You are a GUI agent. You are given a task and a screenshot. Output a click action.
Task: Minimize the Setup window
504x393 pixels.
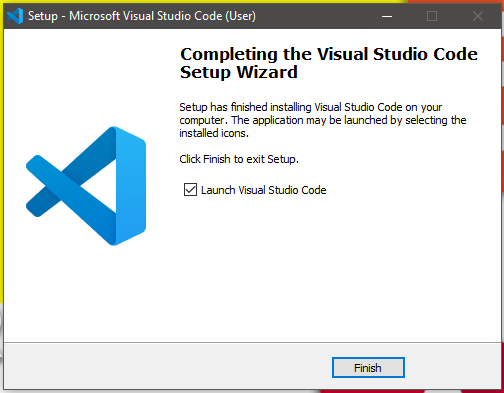pyautogui.click(x=387, y=16)
